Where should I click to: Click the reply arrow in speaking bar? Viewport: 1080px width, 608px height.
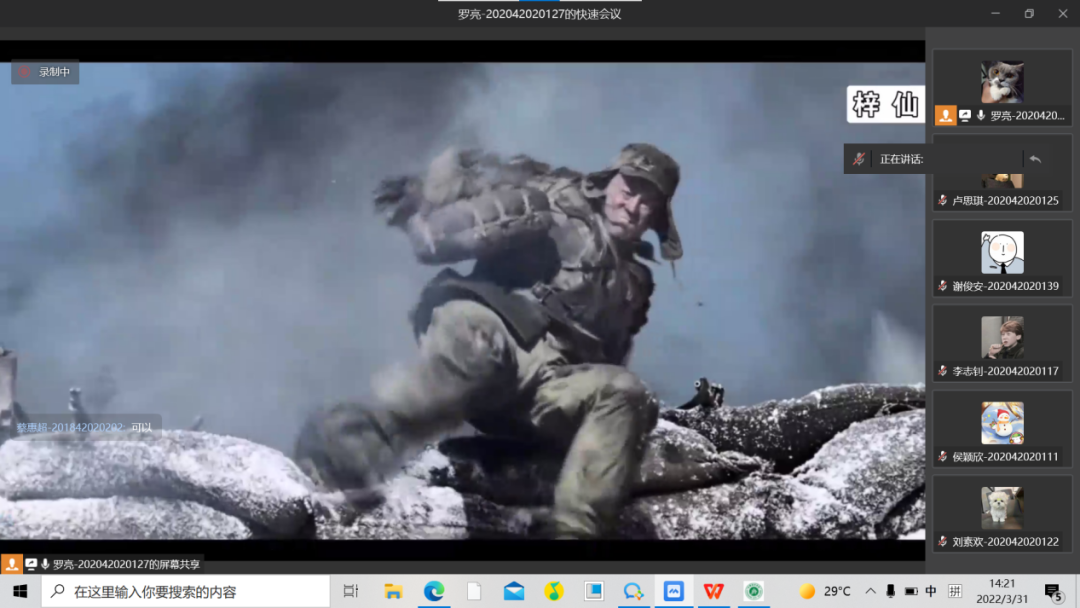1035,159
